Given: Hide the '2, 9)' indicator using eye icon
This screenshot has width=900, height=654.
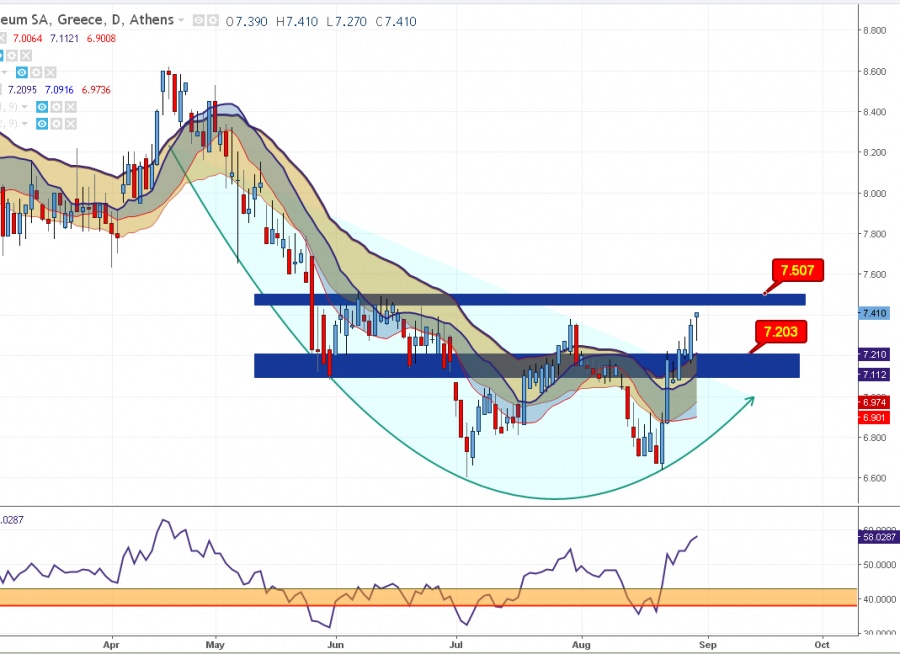Looking at the screenshot, I should tap(41, 123).
